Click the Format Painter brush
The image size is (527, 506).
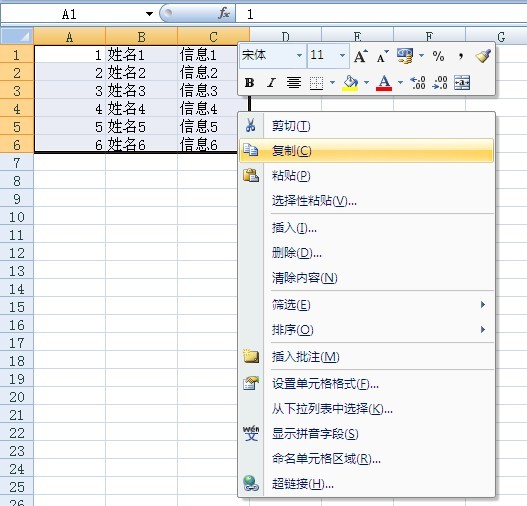point(483,56)
